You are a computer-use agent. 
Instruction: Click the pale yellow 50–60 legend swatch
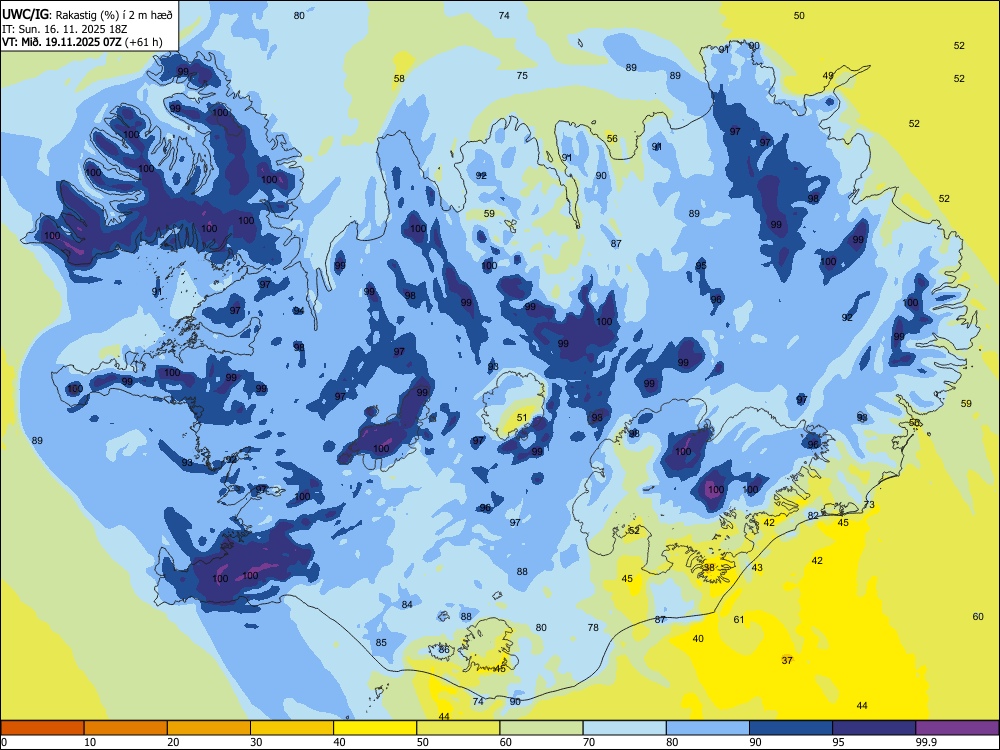[x=458, y=728]
